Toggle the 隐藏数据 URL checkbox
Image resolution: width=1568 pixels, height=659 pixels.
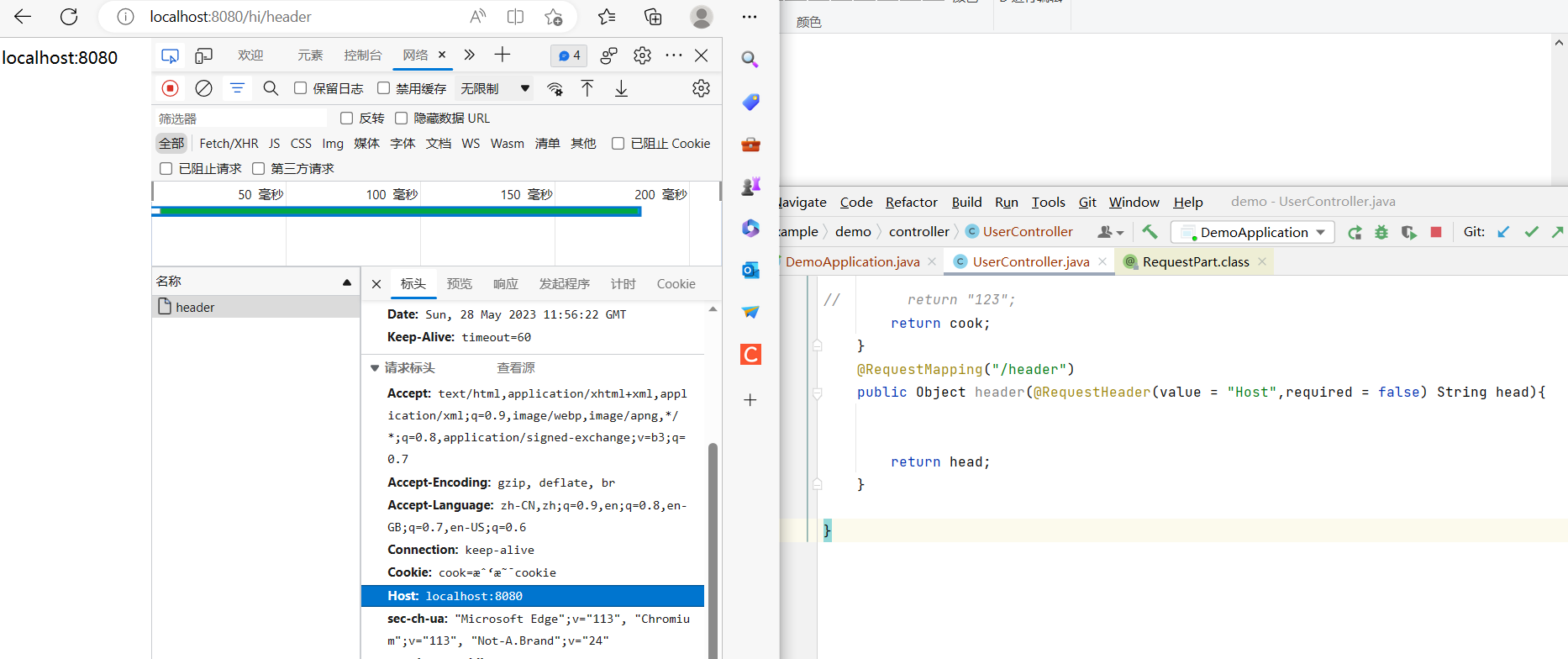pyautogui.click(x=401, y=119)
